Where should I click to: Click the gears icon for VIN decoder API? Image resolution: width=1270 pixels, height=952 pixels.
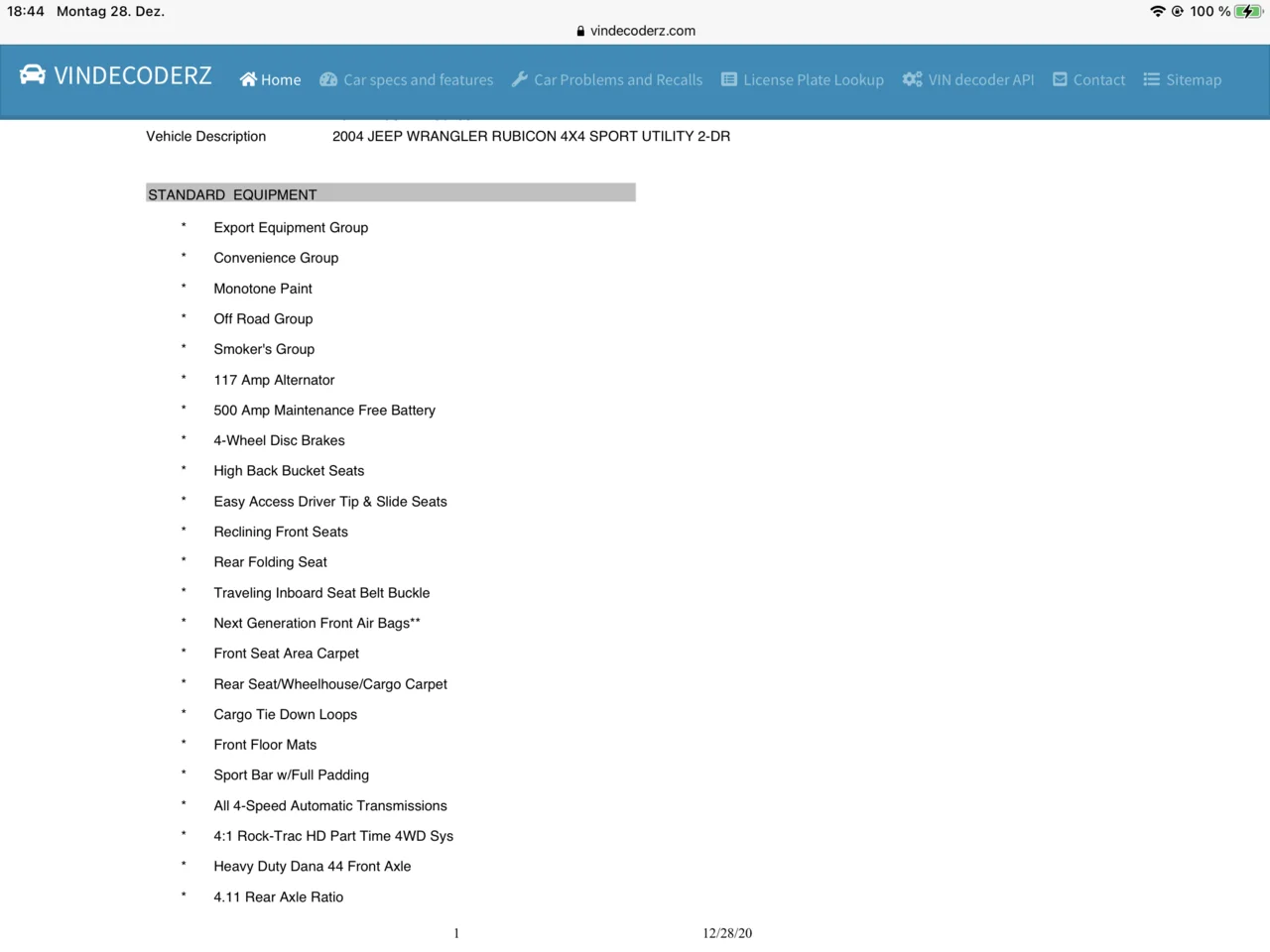tap(912, 79)
